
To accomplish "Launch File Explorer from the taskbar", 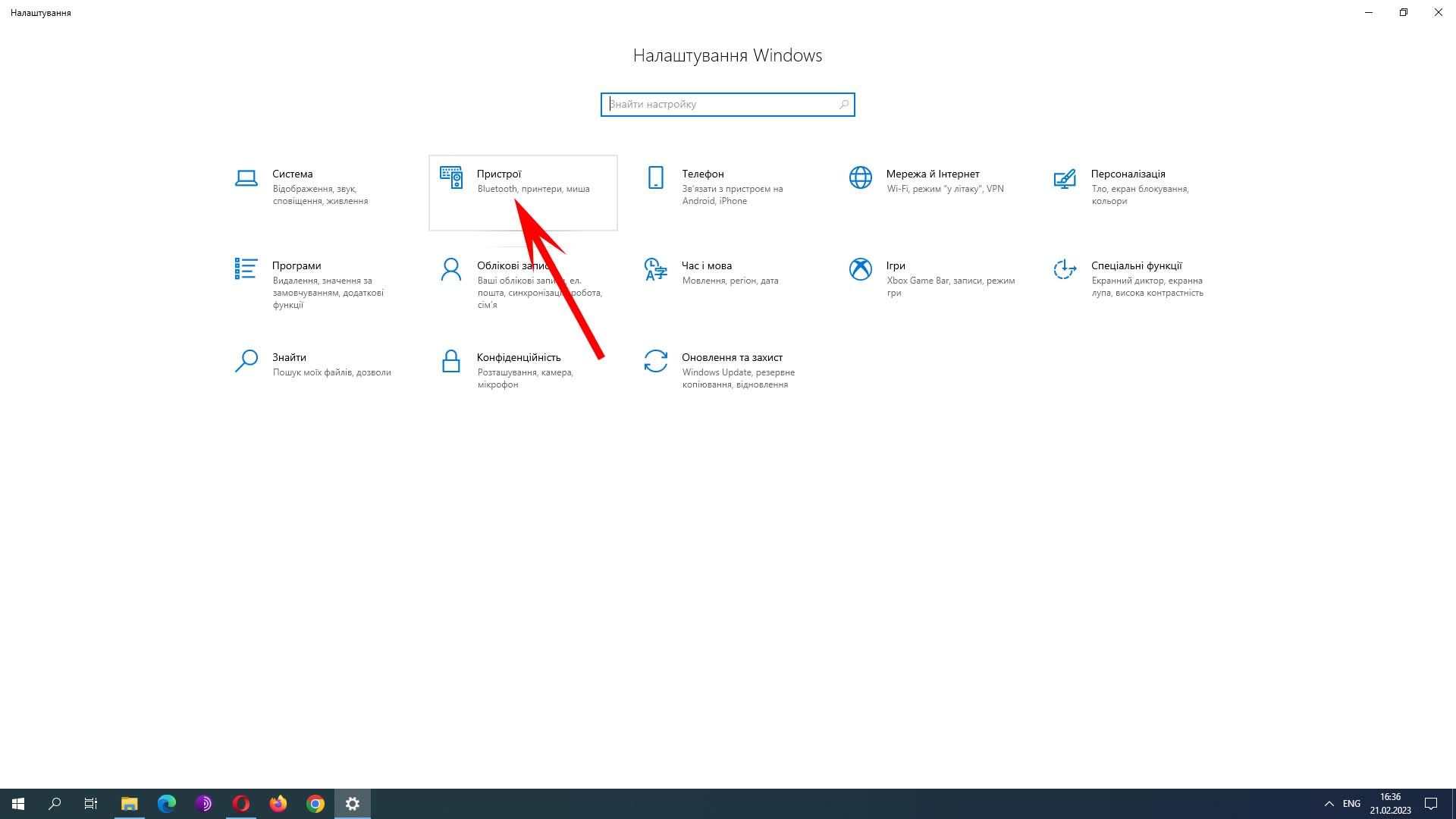I will tap(130, 804).
